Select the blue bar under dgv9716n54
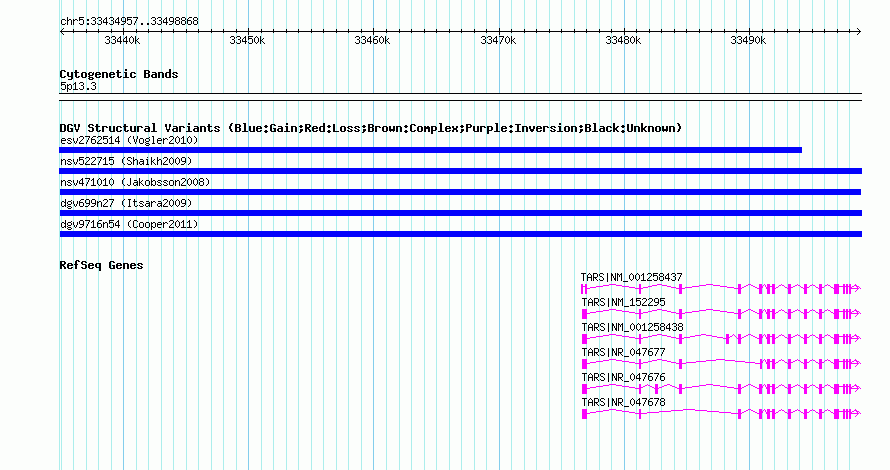 click(460, 234)
